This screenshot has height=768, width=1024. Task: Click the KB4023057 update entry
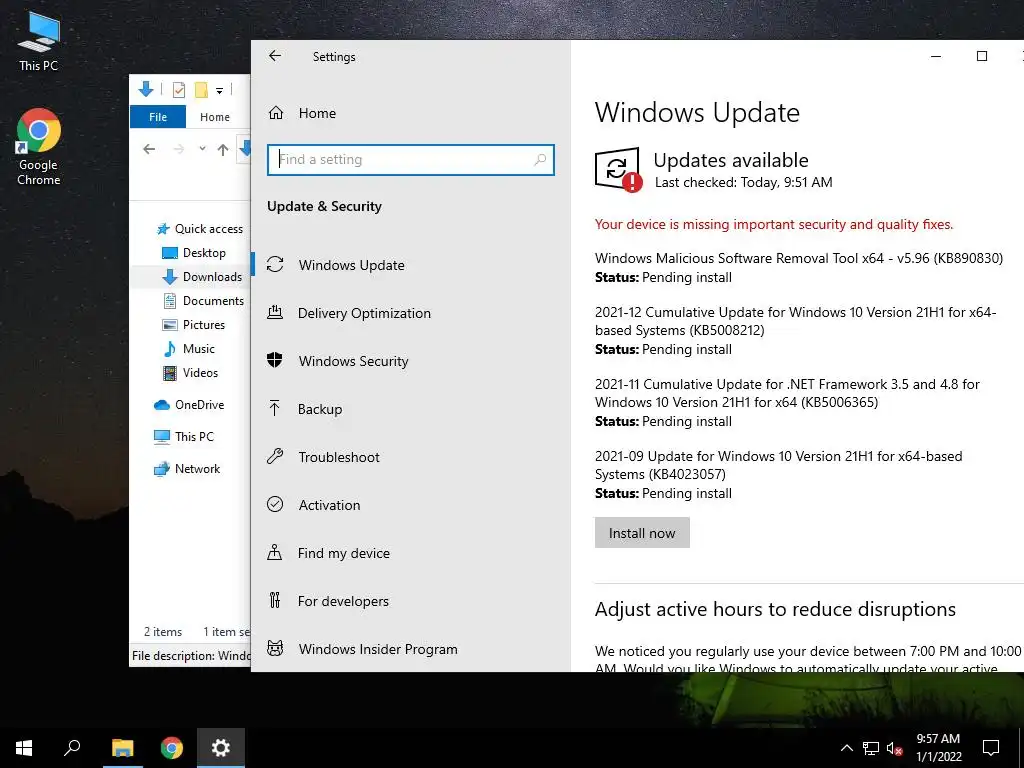pyautogui.click(x=778, y=465)
